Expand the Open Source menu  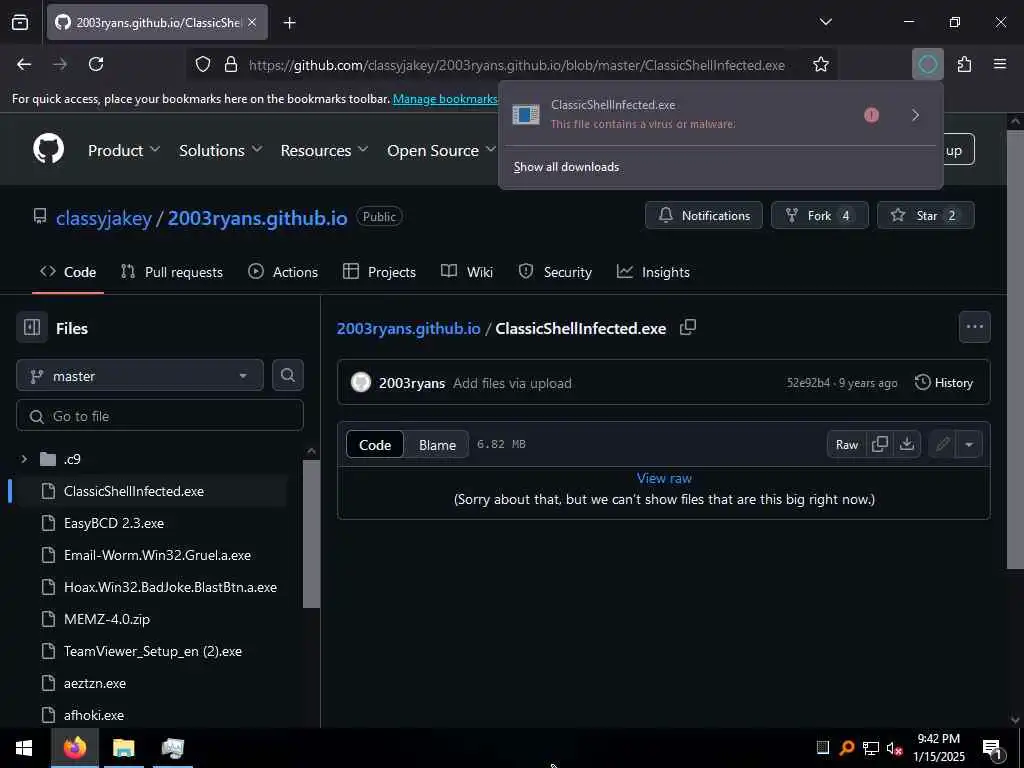pyautogui.click(x=441, y=150)
